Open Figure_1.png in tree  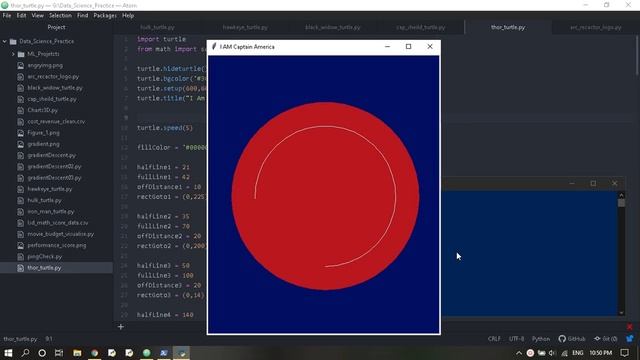pyautogui.click(x=43, y=133)
